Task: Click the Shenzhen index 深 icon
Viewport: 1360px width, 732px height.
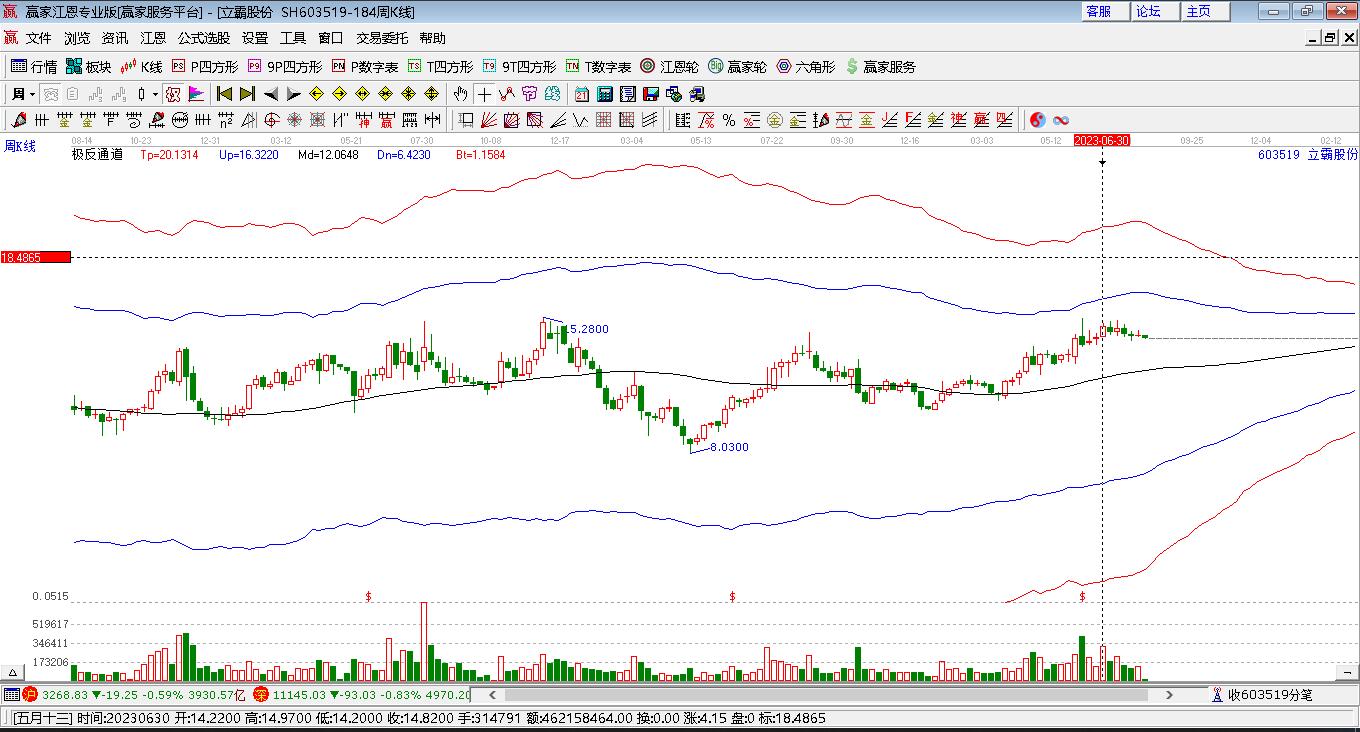Action: click(x=261, y=694)
